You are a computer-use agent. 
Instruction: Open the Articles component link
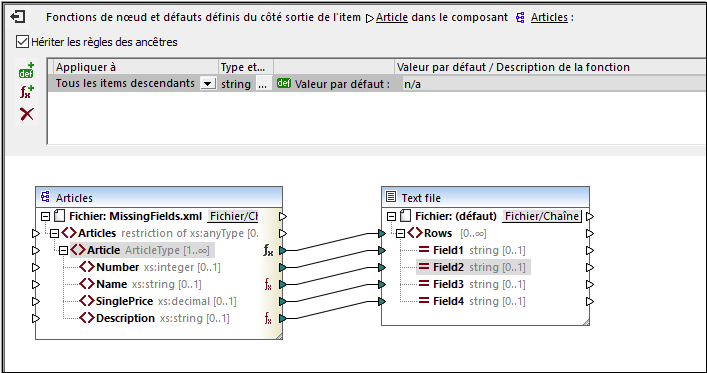click(x=549, y=18)
